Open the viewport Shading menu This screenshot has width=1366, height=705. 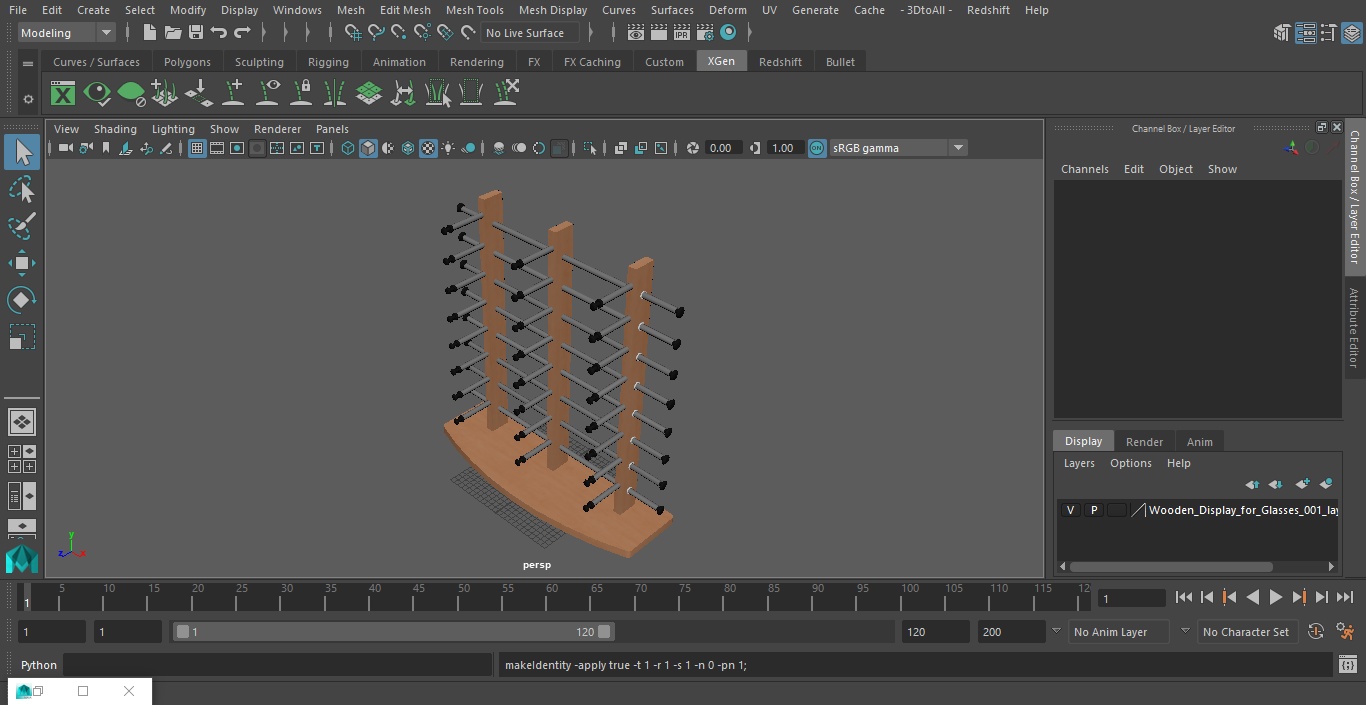115,129
